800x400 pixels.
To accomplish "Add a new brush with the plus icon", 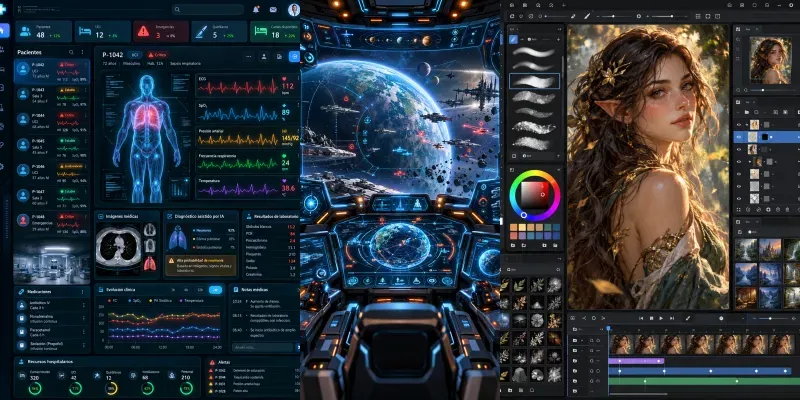I will (x=558, y=39).
